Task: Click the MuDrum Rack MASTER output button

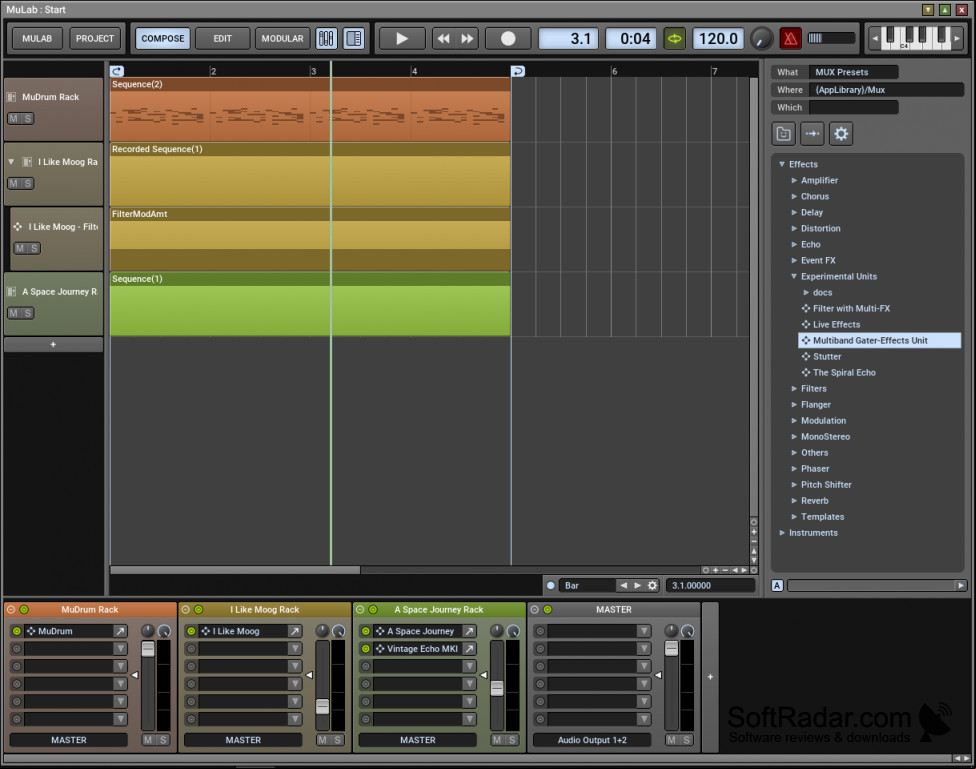Action: 68,740
